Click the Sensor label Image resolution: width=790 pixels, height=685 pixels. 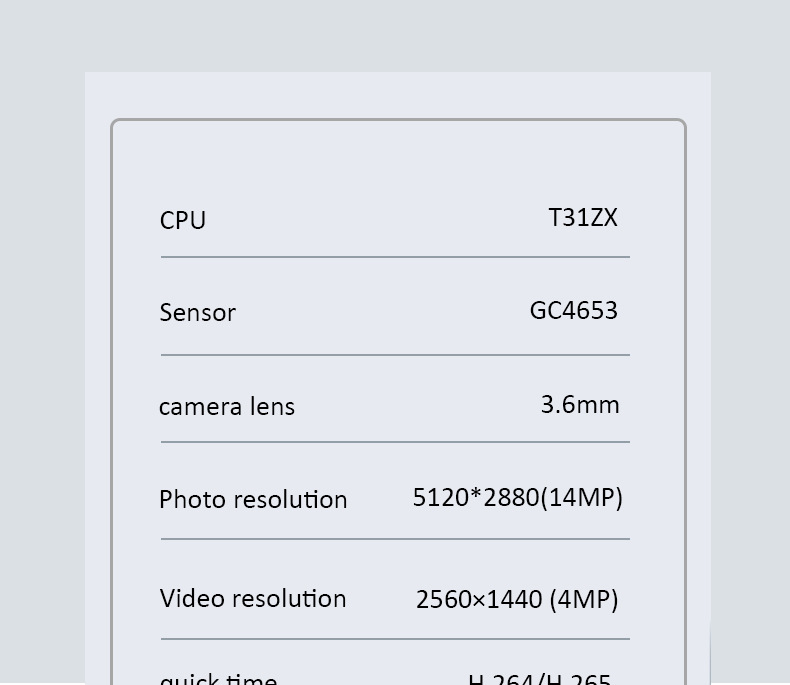point(198,313)
